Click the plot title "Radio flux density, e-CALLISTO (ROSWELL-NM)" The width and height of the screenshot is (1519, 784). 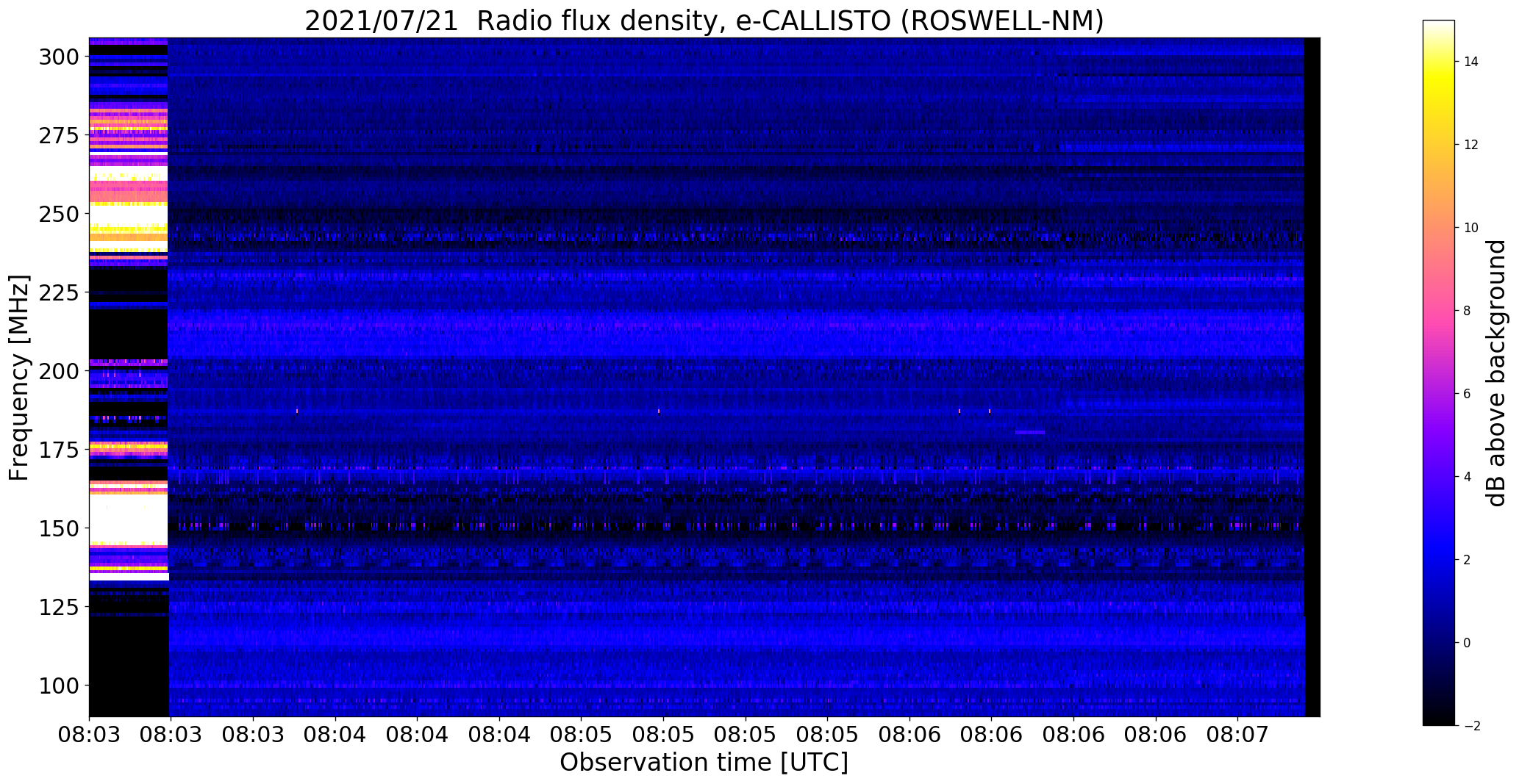coord(790,21)
